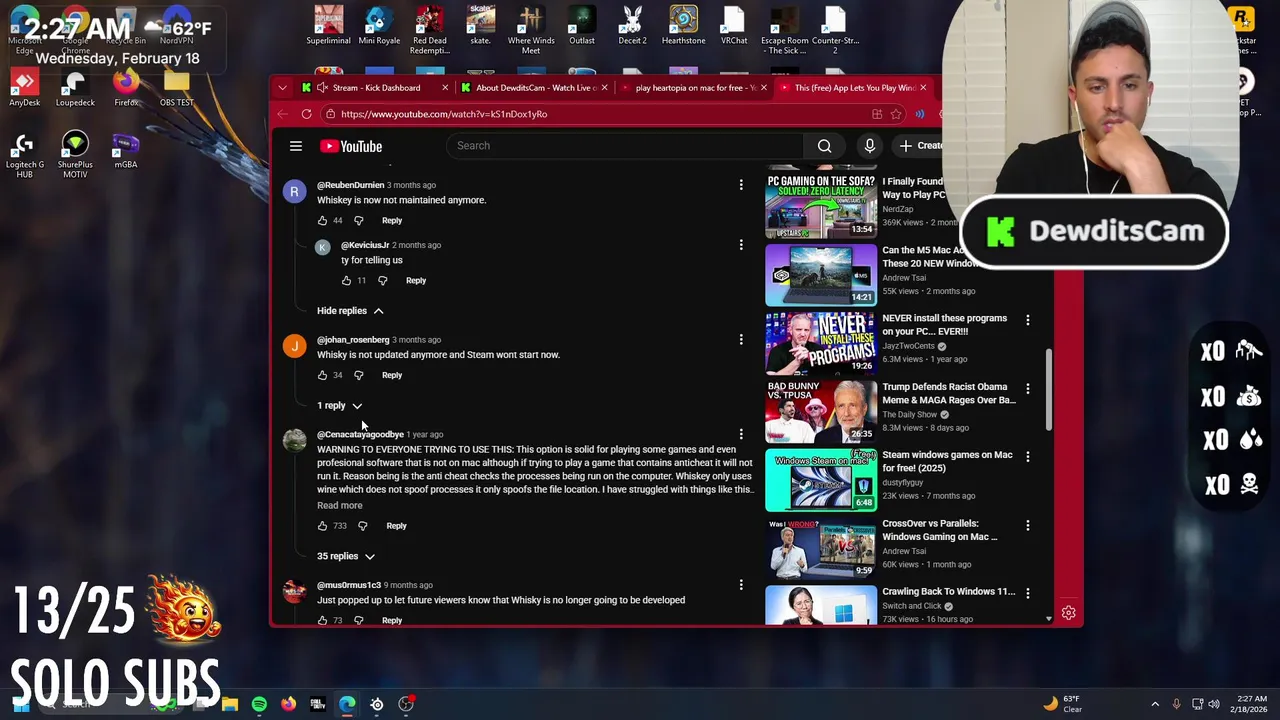1280x720 pixels.
Task: Open Spotify from the taskbar
Action: (259, 704)
